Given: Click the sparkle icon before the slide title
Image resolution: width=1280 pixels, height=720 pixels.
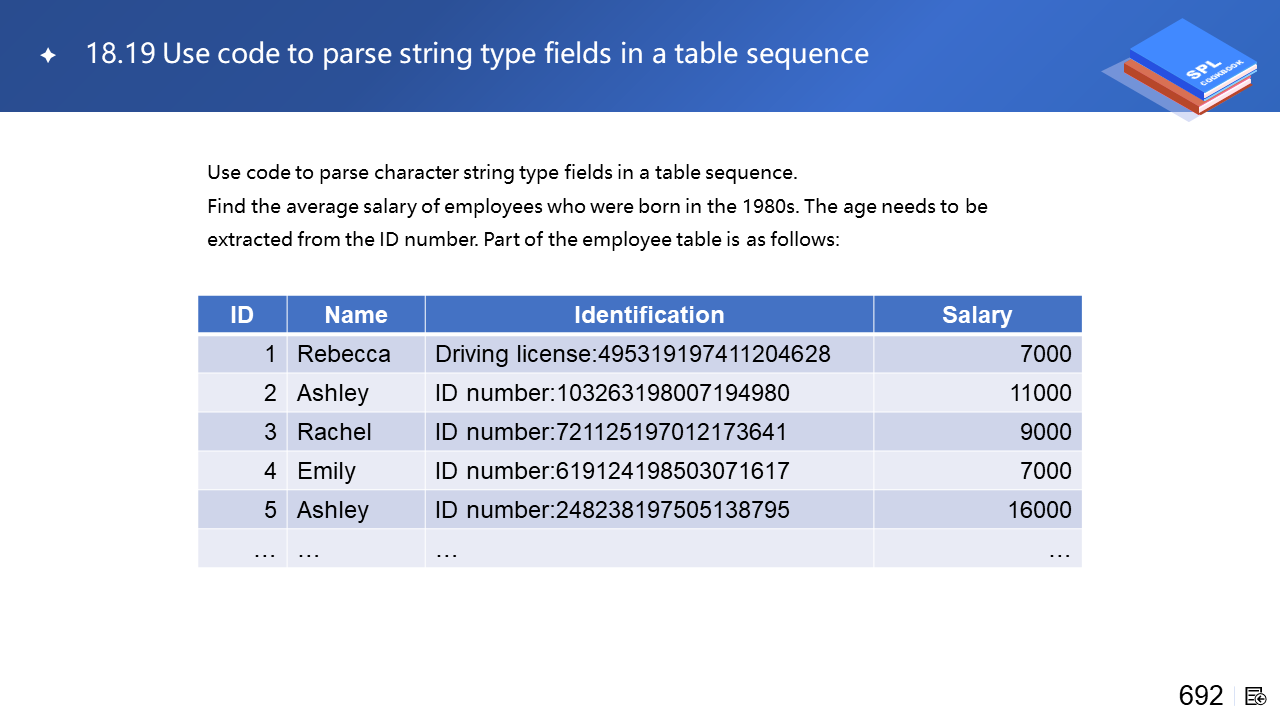Looking at the screenshot, I should pyautogui.click(x=48, y=56).
